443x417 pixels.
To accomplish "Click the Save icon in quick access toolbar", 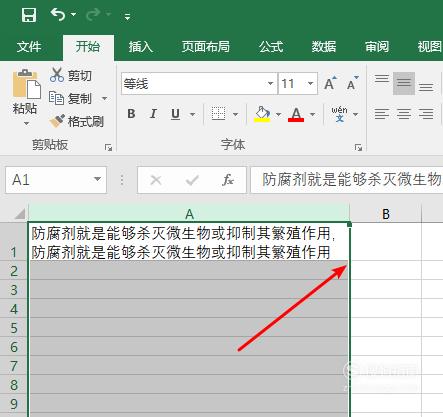I will [29, 15].
